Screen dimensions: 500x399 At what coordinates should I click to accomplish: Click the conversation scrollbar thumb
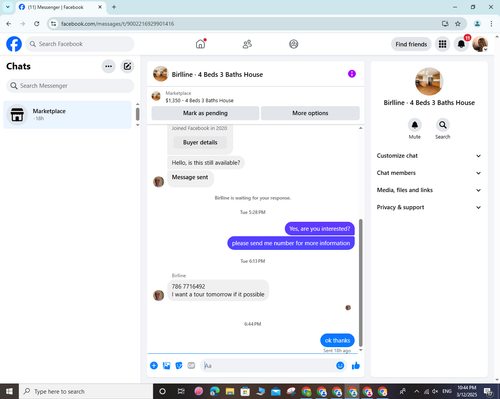coord(360,283)
